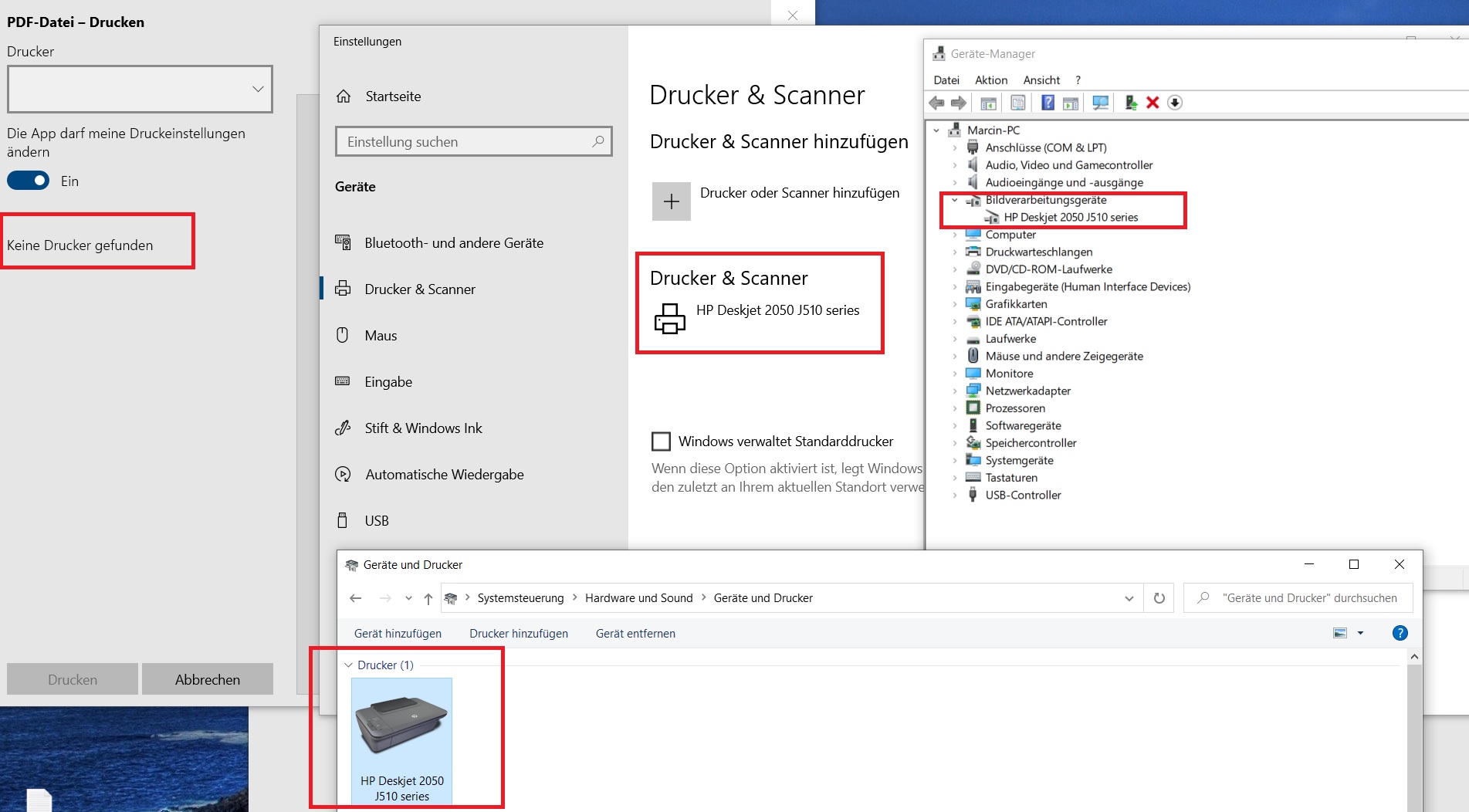Click Grafikkarten icon in device tree
1469x812 pixels.
click(973, 304)
